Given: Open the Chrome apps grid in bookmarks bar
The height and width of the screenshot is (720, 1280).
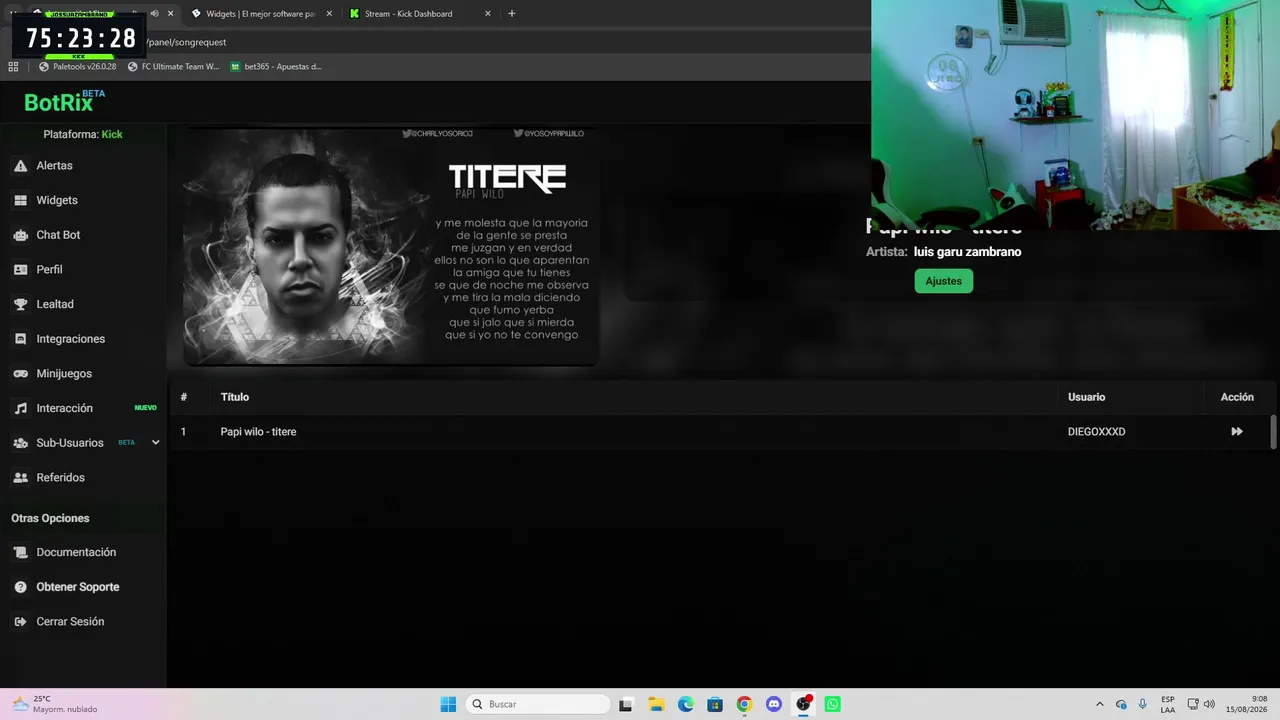Looking at the screenshot, I should 13,67.
